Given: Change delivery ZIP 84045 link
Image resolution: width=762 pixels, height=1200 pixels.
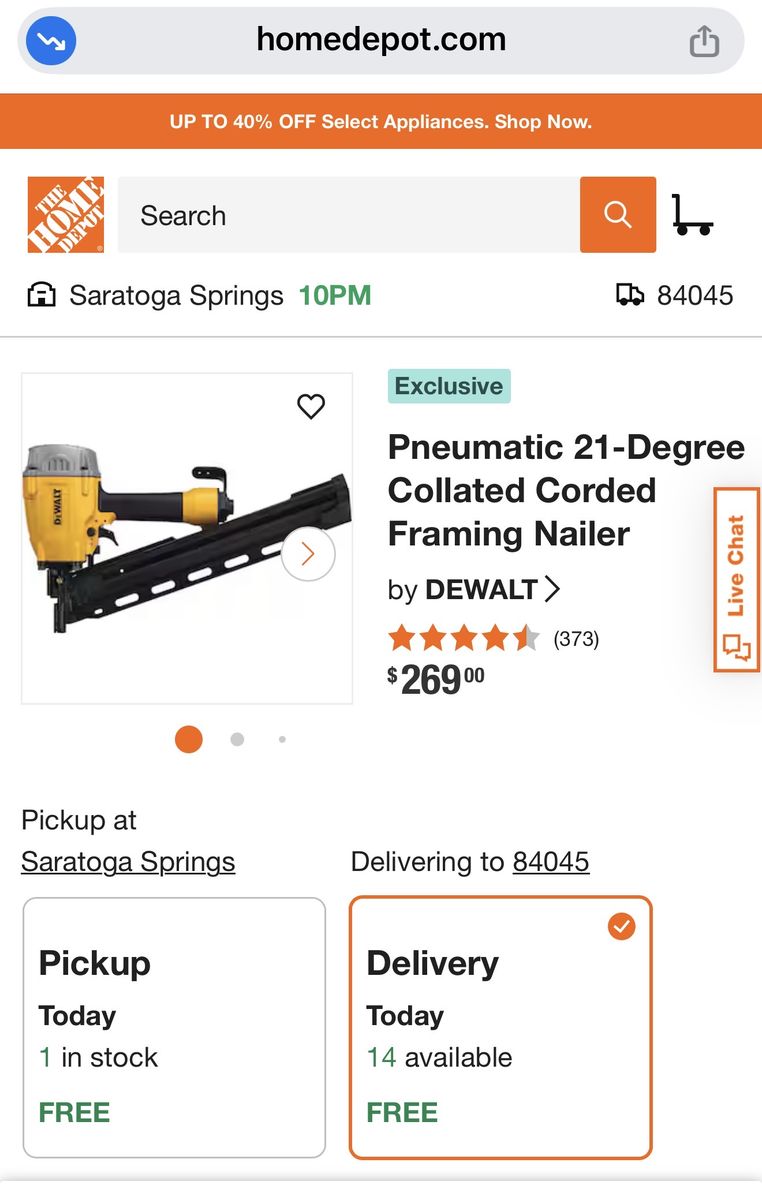Looking at the screenshot, I should 551,862.
